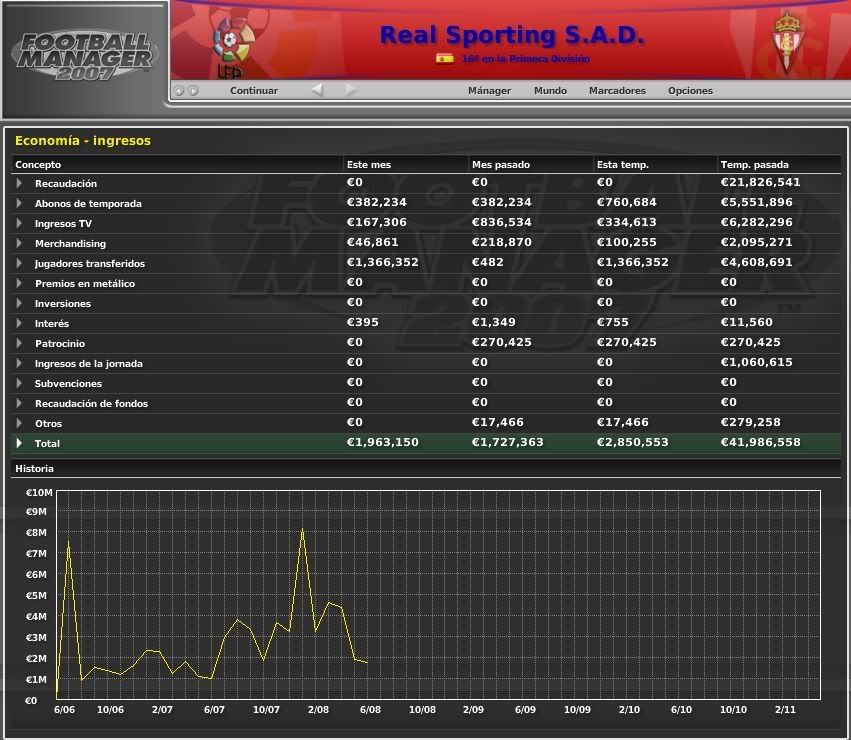Open the Marcadores menu
Image resolution: width=851 pixels, height=740 pixels.
tap(618, 91)
